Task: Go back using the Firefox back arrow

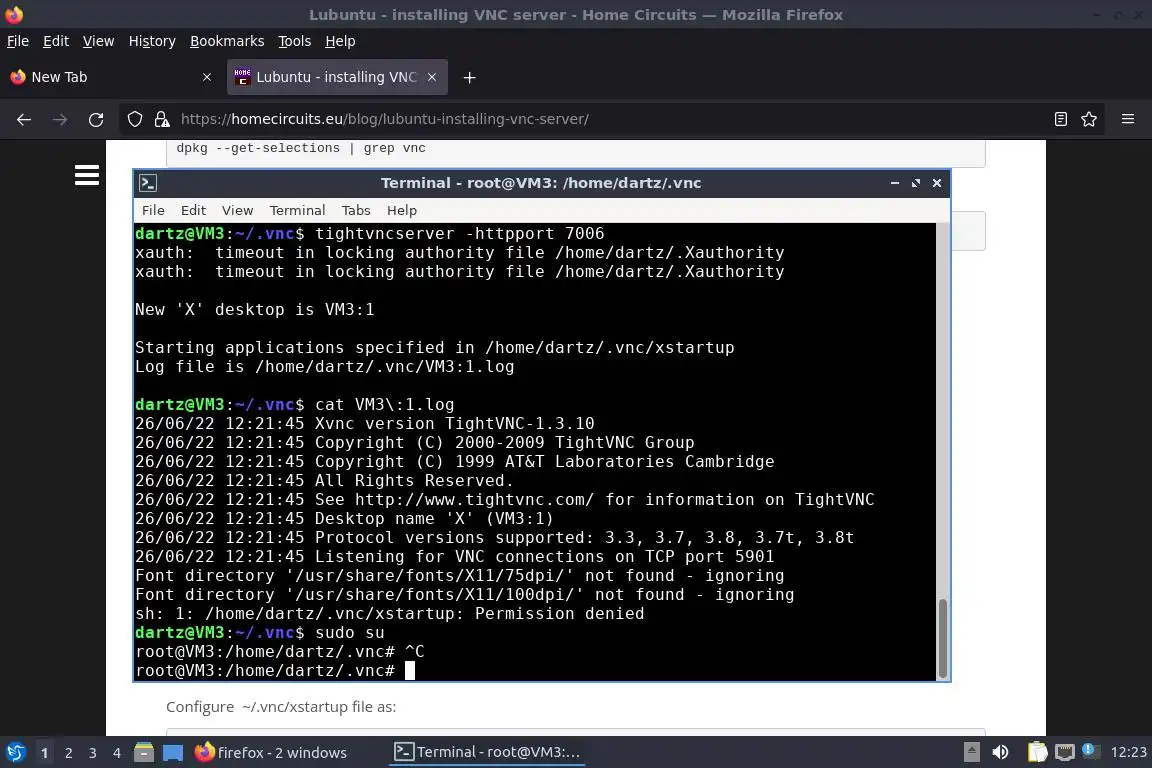Action: click(x=24, y=119)
